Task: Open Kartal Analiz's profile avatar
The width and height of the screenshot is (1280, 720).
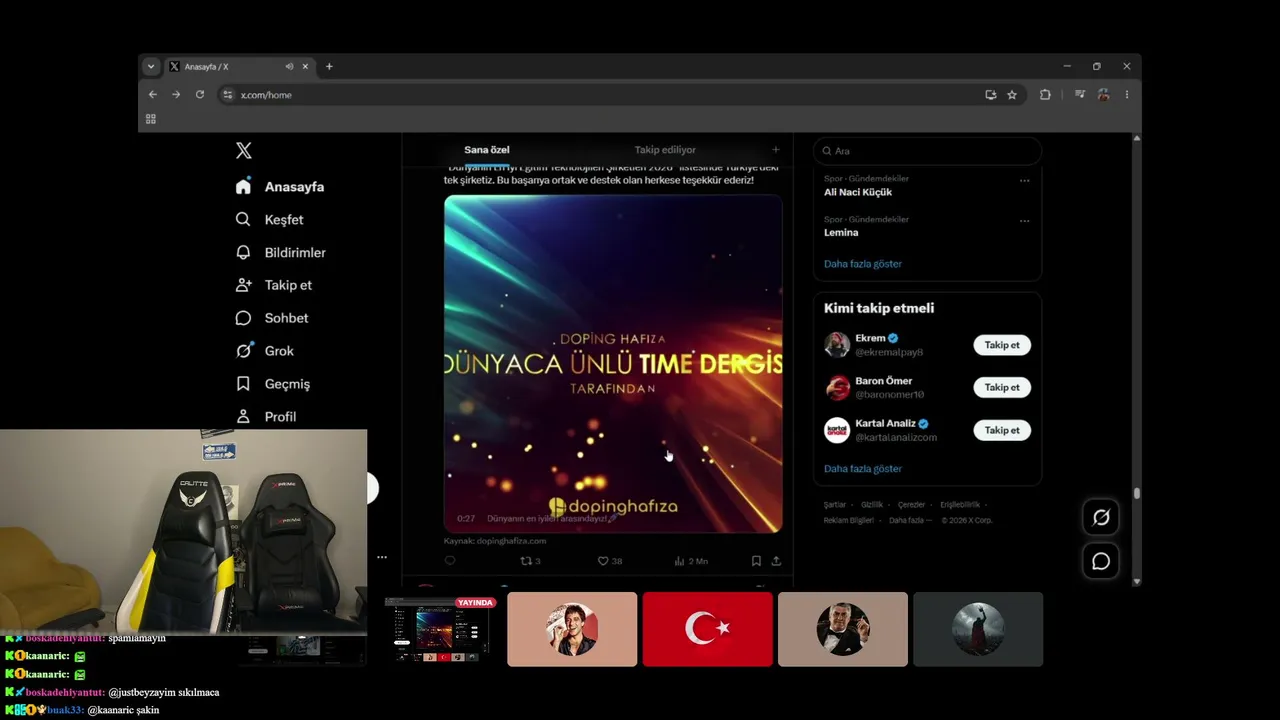Action: (x=837, y=430)
